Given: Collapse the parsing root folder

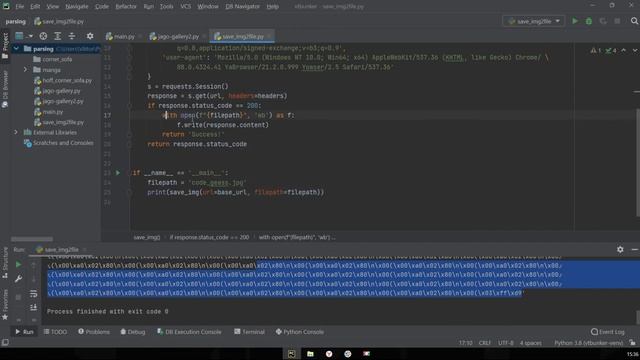Looking at the screenshot, I should [x=16, y=49].
